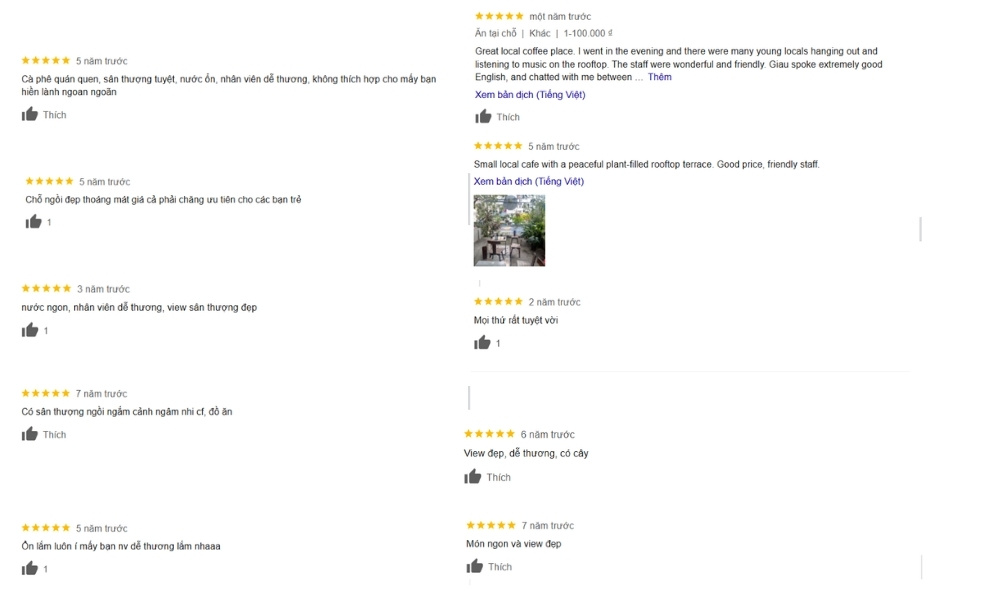
Task: Click 'Thích' text under 'Có sân thượng' review
Action: [54, 435]
